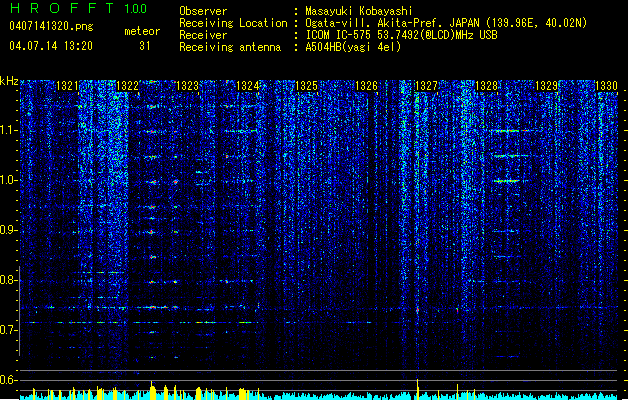The width and height of the screenshot is (629, 400).
Task: Click the Observer label
Action: [203, 11]
